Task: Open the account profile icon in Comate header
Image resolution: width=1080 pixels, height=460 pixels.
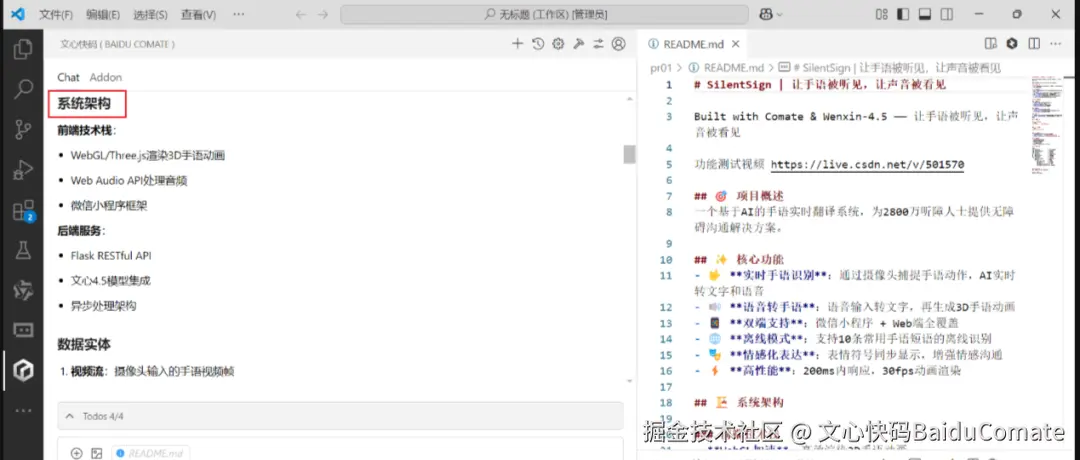Action: [619, 44]
